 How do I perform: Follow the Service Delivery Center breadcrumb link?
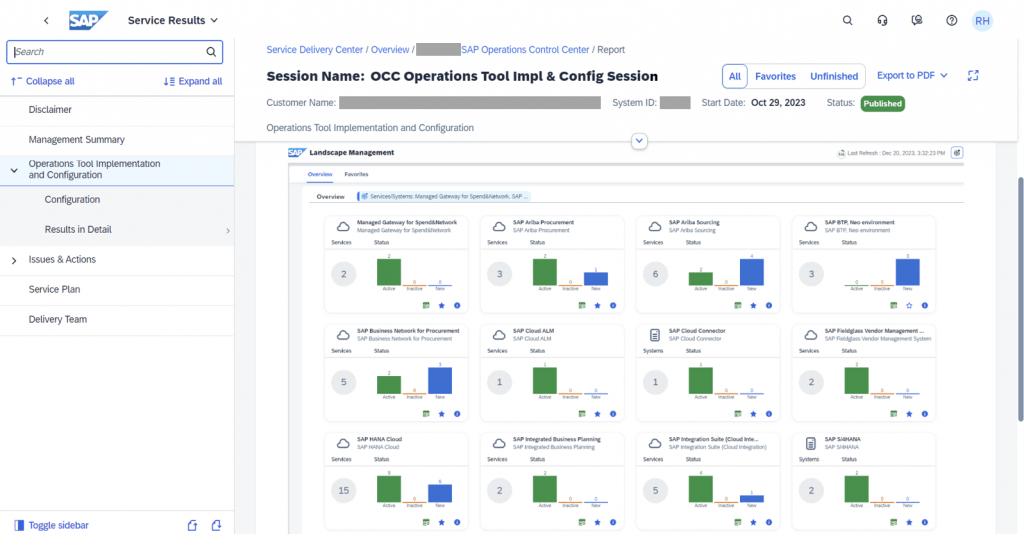(x=314, y=50)
